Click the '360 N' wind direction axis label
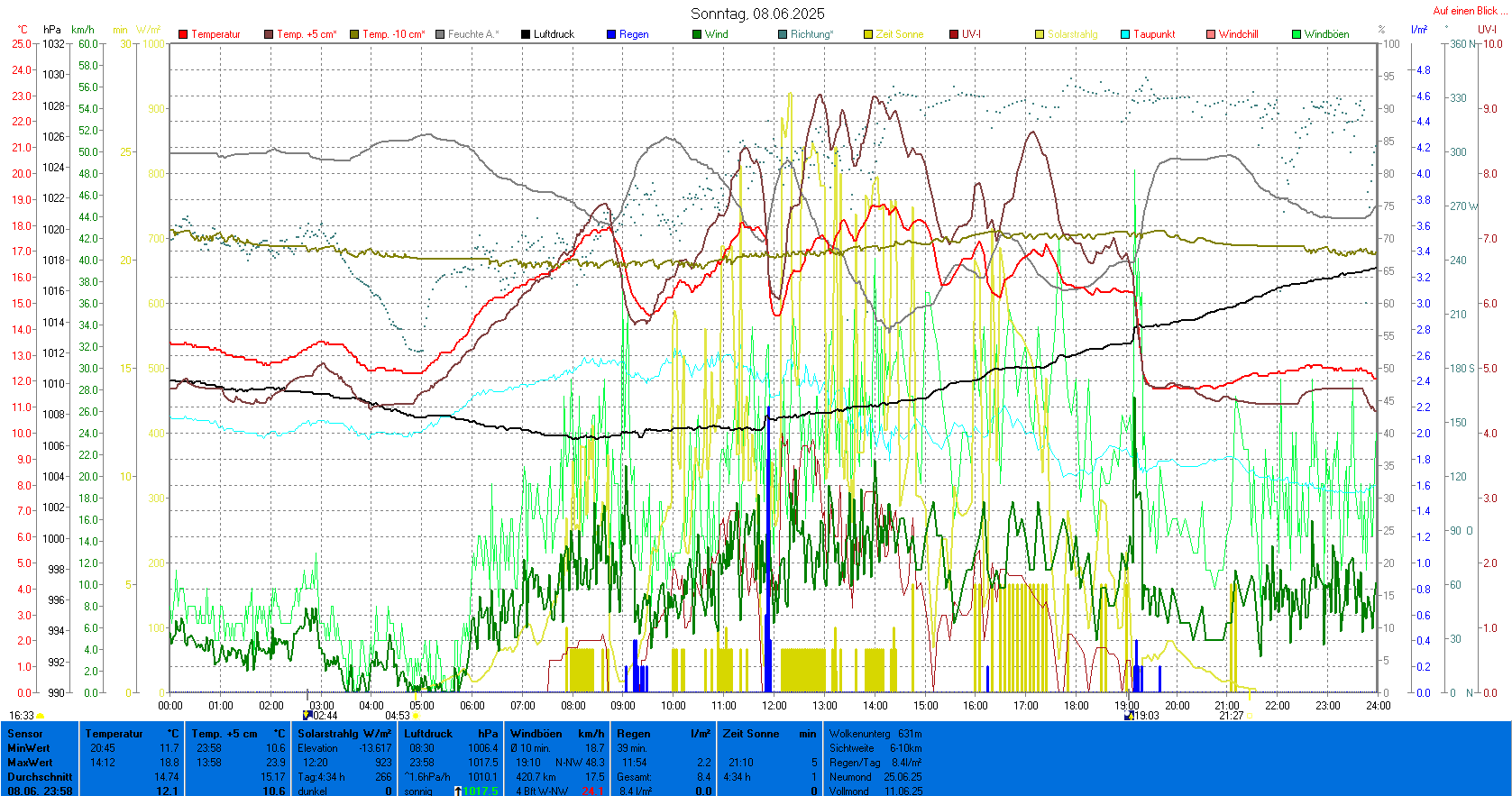This screenshot has height=796, width=1512. click(1462, 44)
